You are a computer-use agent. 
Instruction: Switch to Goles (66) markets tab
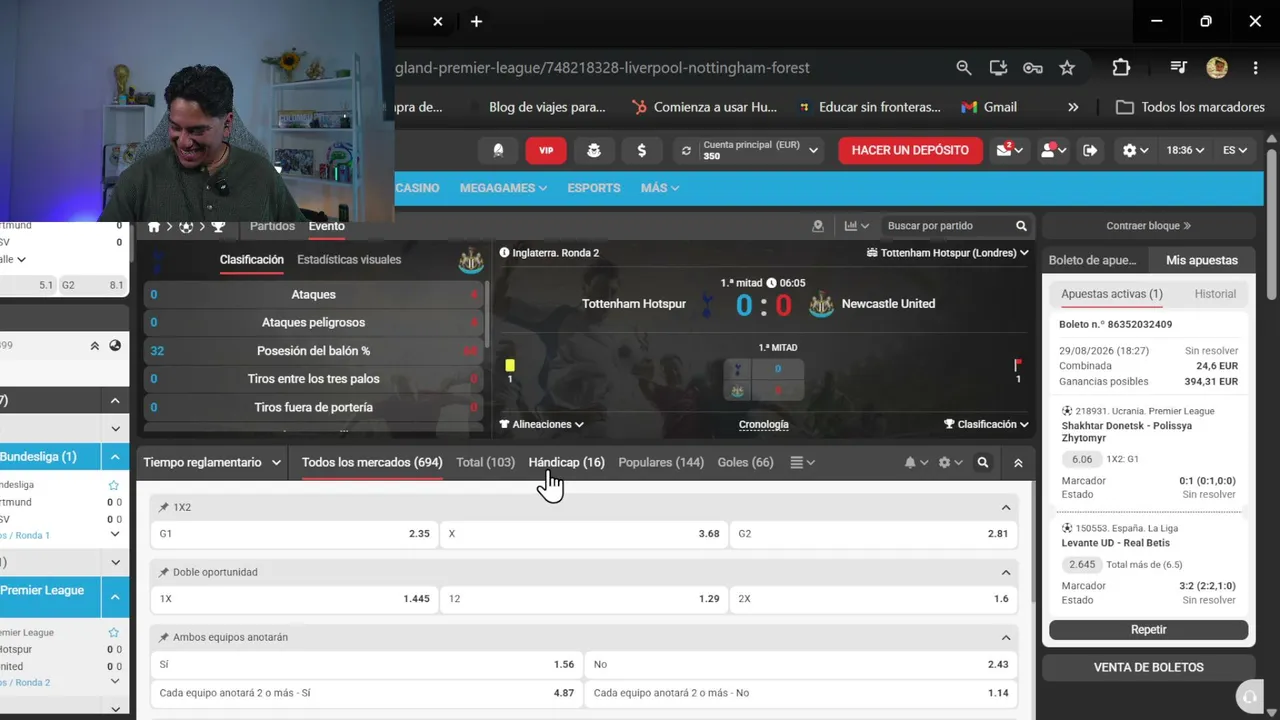click(746, 463)
